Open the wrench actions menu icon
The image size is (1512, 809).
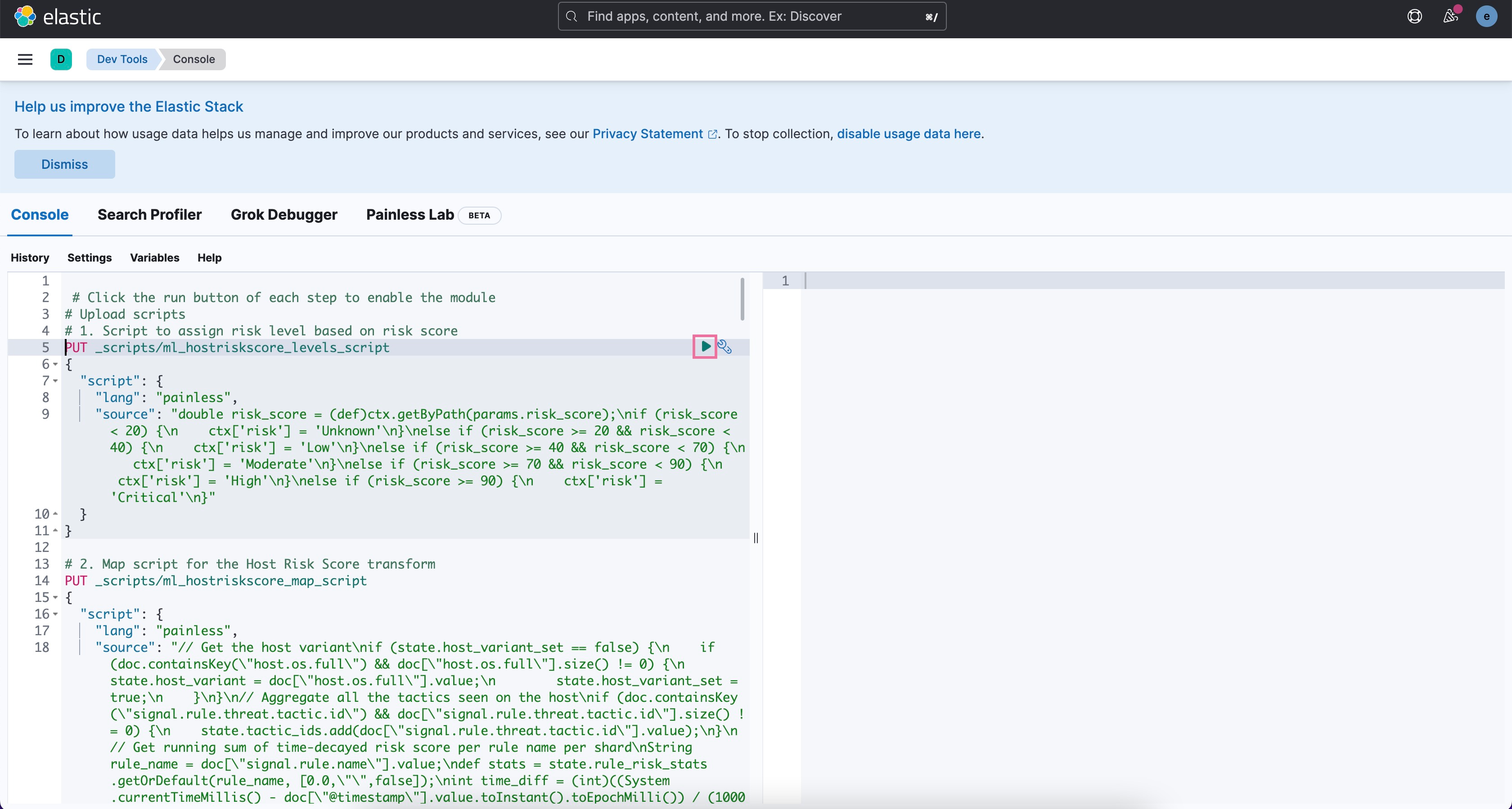[x=724, y=347]
